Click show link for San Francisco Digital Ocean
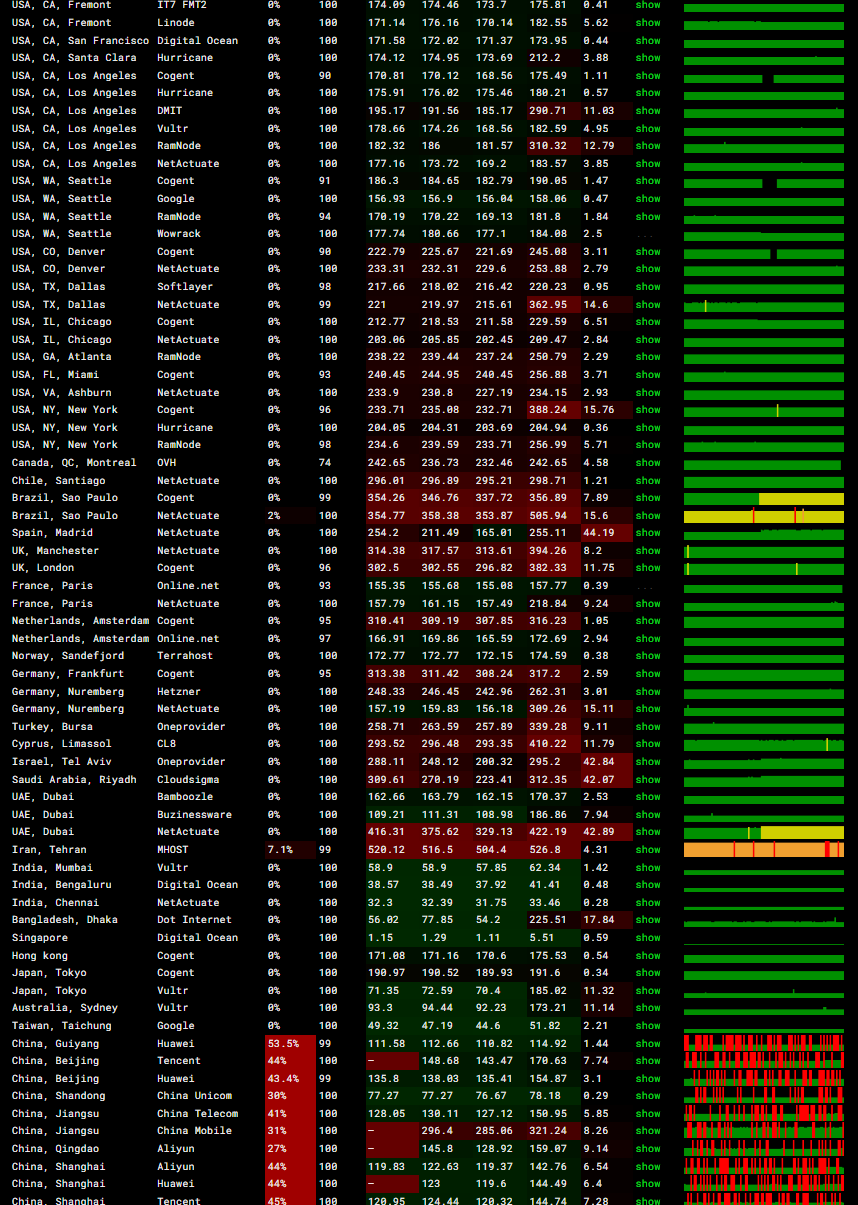Image resolution: width=858 pixels, height=1205 pixels. (x=648, y=40)
